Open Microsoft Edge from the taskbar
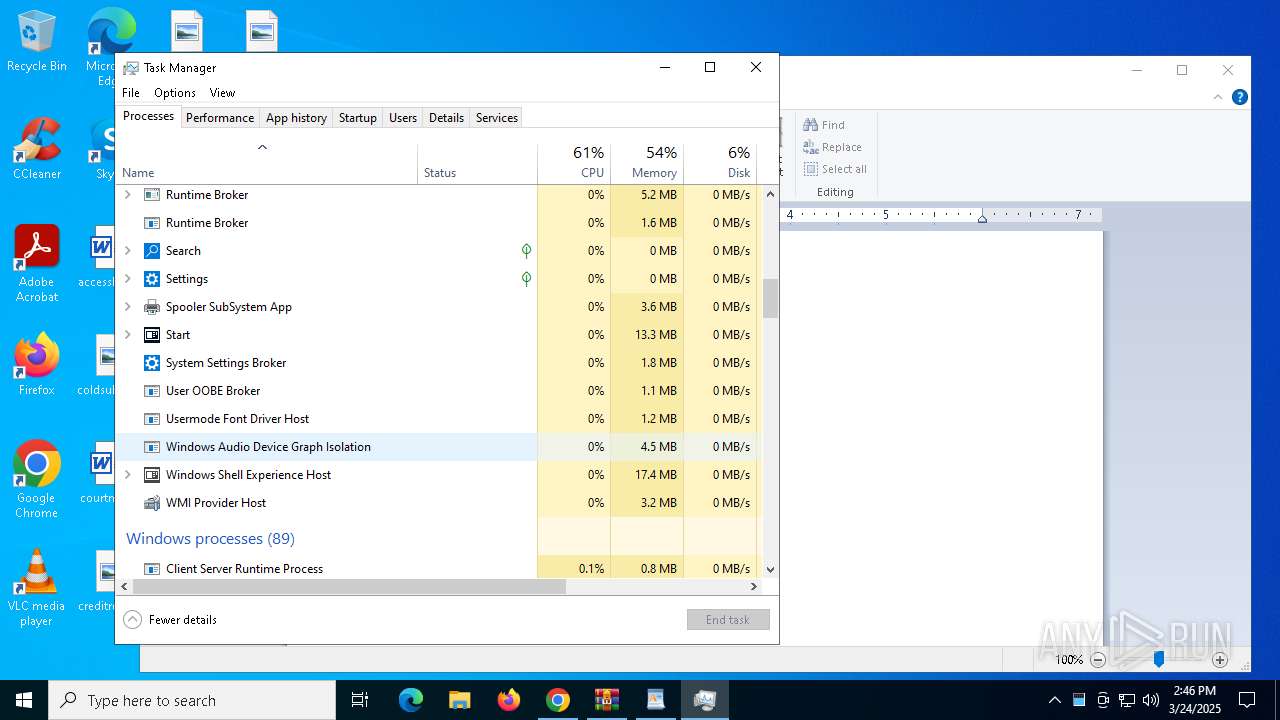This screenshot has width=1280, height=720. point(411,700)
